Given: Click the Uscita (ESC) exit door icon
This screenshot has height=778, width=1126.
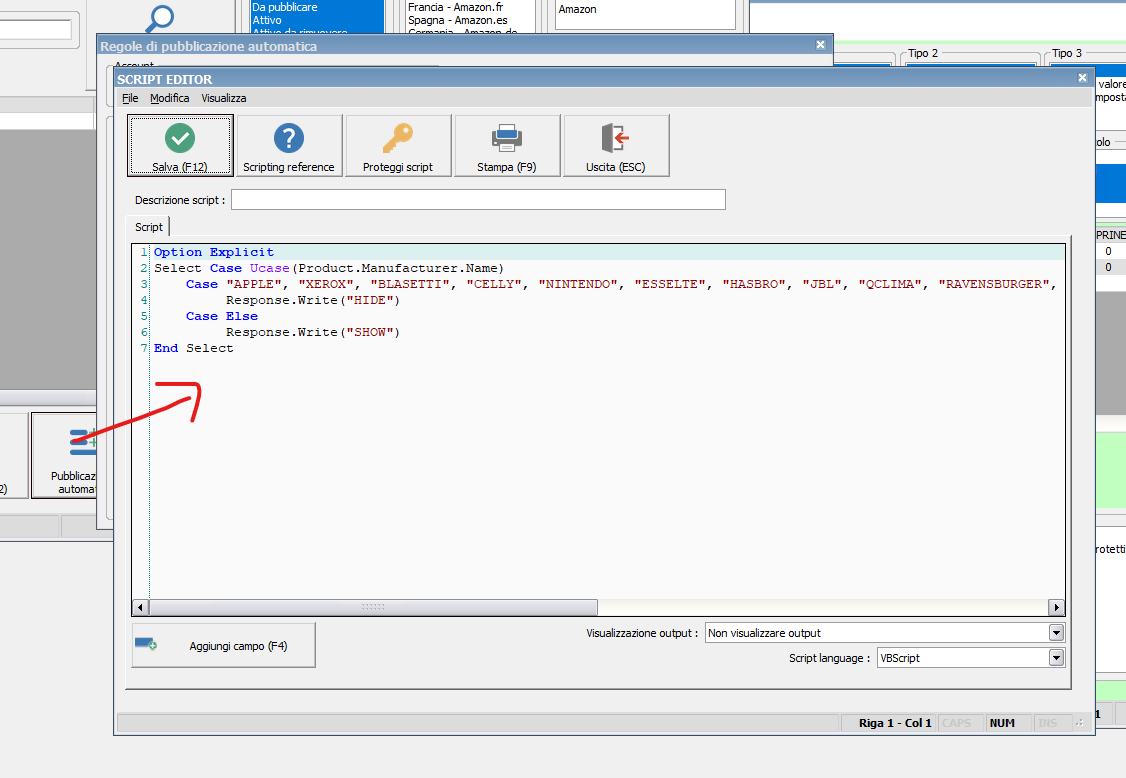Looking at the screenshot, I should click(x=615, y=138).
